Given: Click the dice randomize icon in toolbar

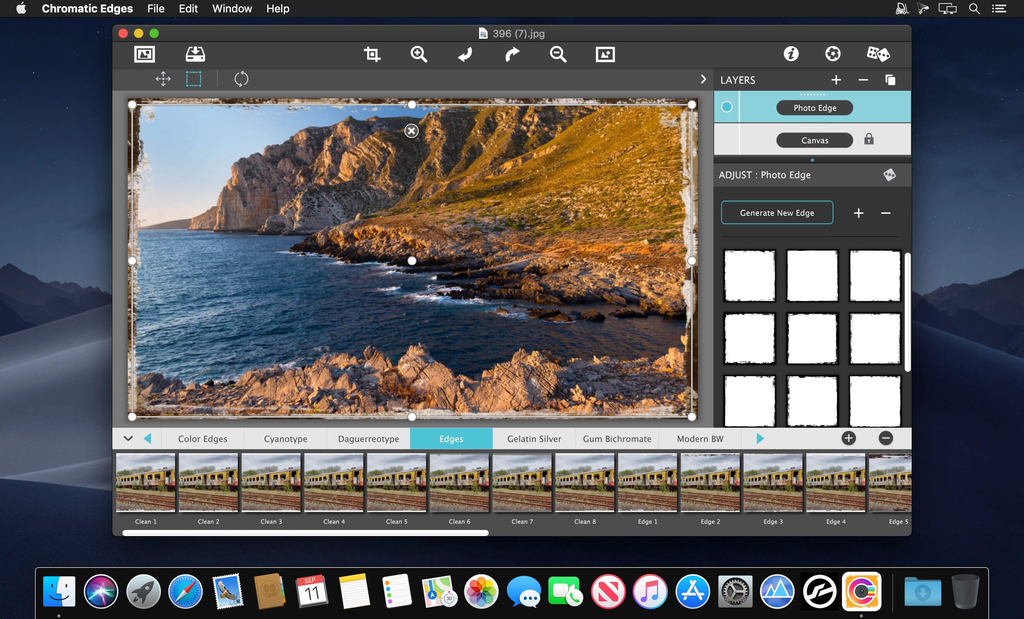Looking at the screenshot, I should pyautogui.click(x=877, y=54).
